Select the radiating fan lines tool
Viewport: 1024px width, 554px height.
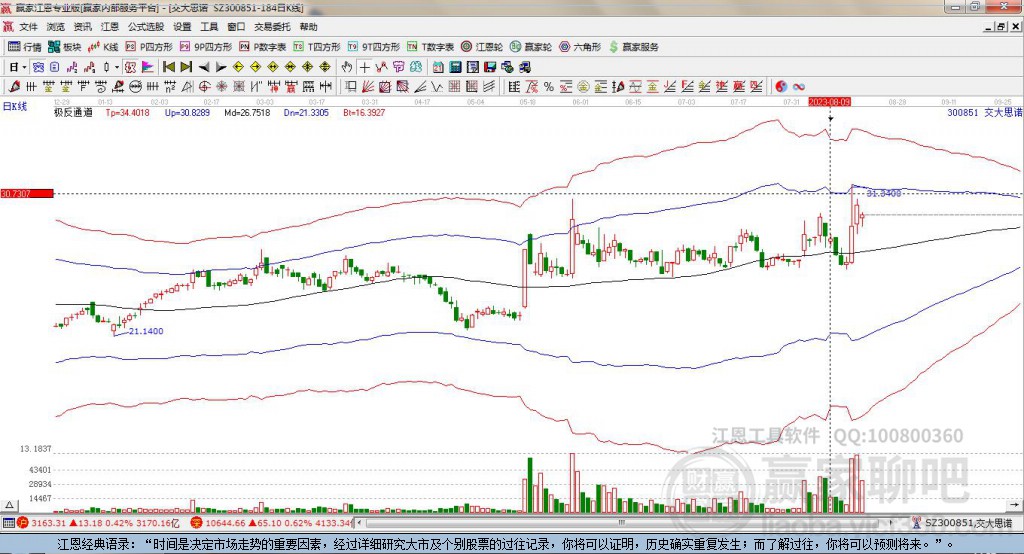(x=368, y=86)
